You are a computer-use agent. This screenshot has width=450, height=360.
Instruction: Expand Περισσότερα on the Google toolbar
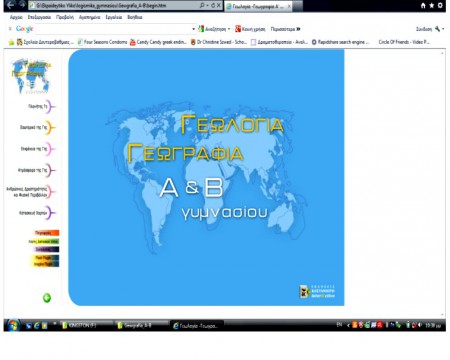coord(285,29)
